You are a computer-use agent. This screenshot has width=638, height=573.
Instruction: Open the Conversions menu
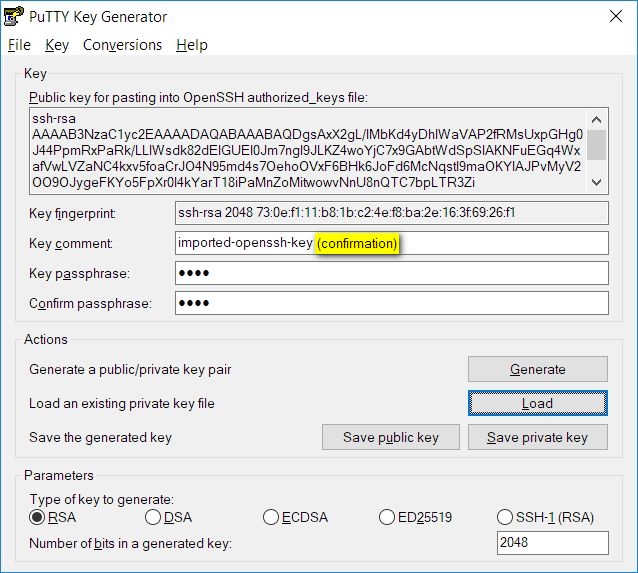tap(122, 45)
